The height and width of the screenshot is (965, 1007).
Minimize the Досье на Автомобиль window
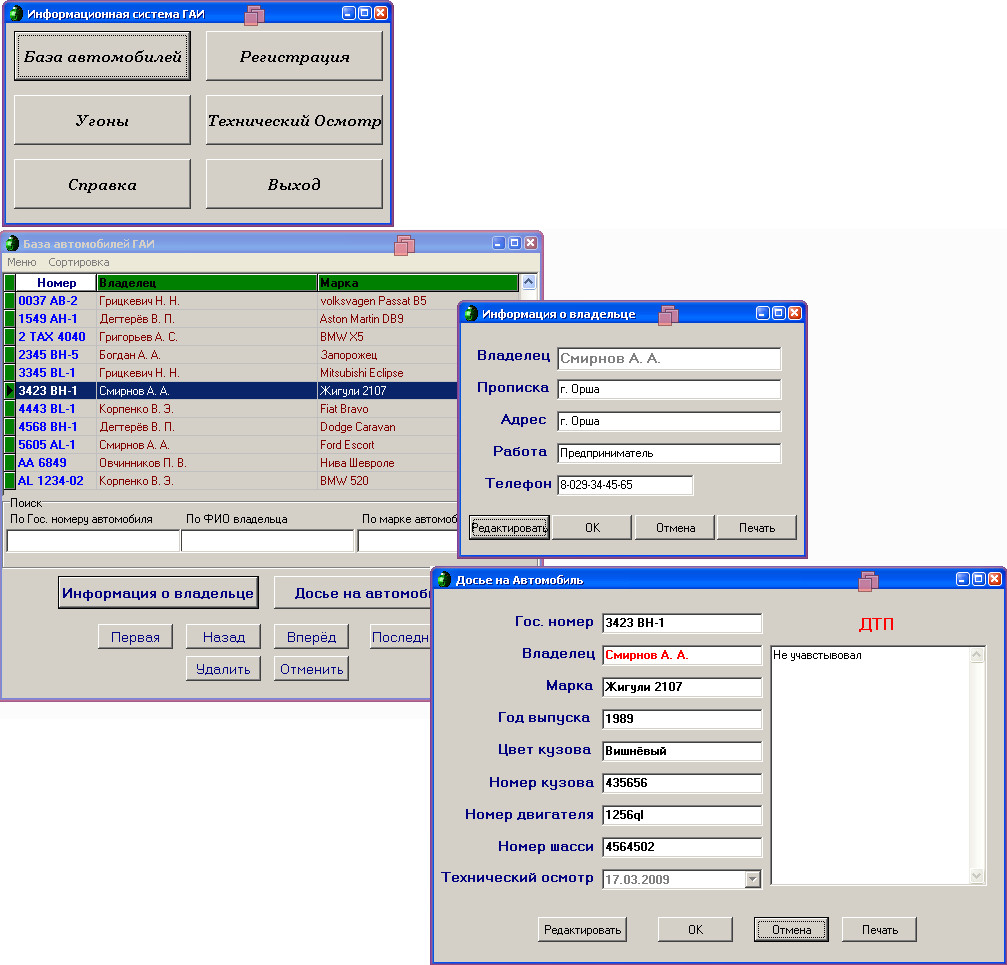tap(963, 579)
